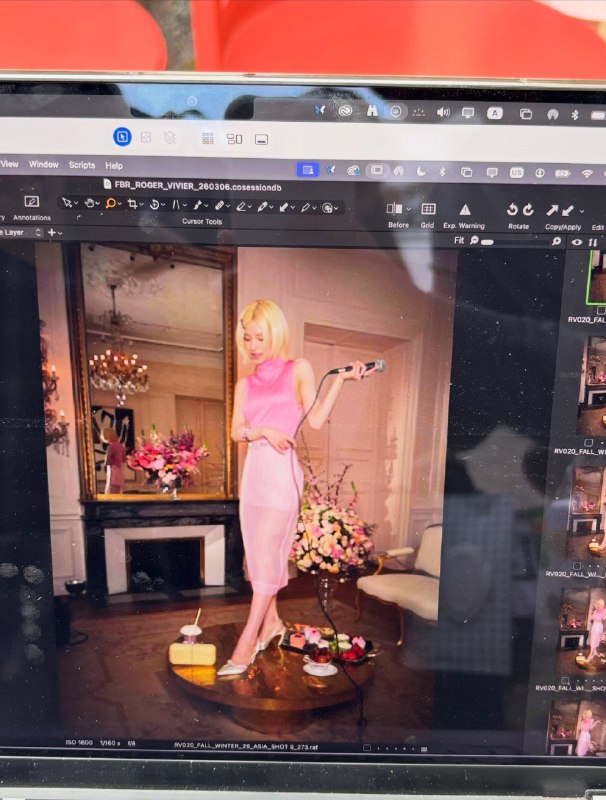Image resolution: width=606 pixels, height=800 pixels.
Task: Toggle the Exp. Warning triangle
Action: (465, 209)
